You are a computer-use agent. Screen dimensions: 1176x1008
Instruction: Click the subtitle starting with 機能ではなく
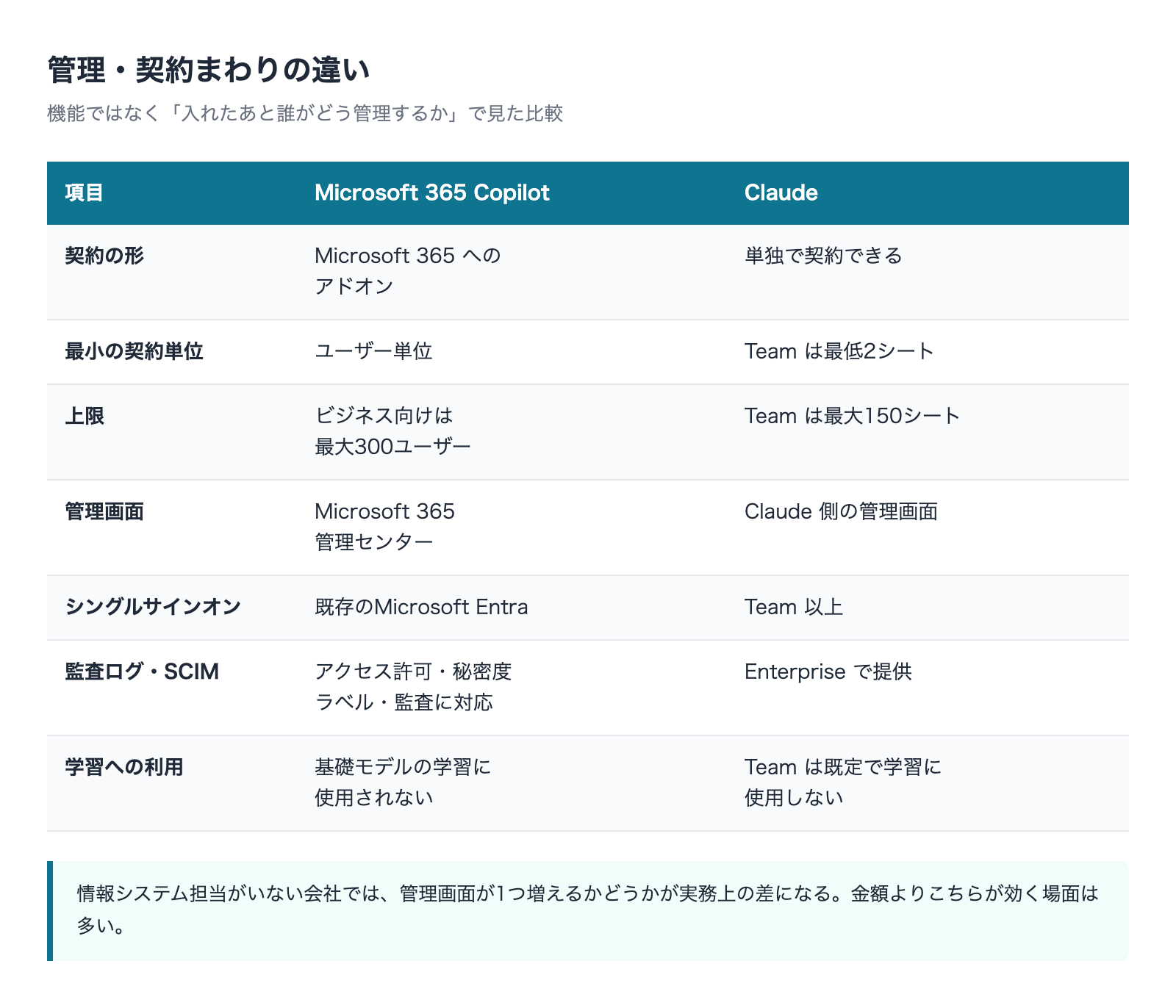(x=305, y=113)
